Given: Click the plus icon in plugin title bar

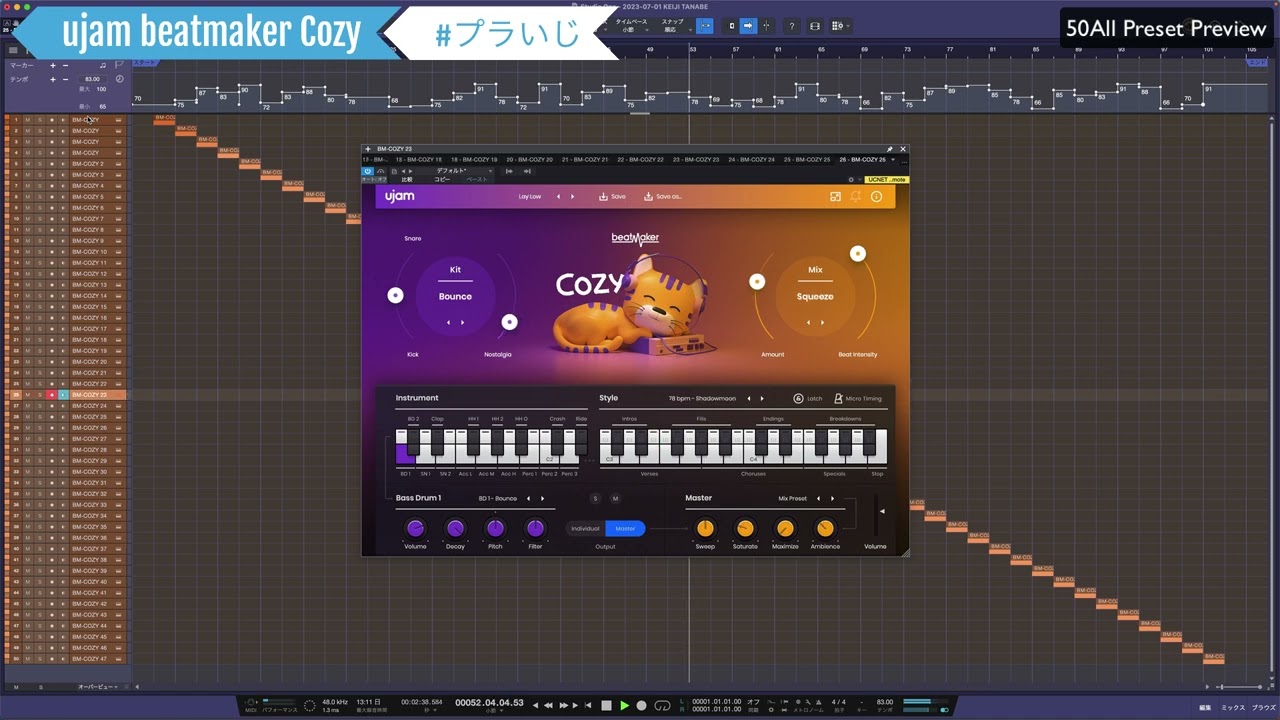Looking at the screenshot, I should pyautogui.click(x=368, y=149).
